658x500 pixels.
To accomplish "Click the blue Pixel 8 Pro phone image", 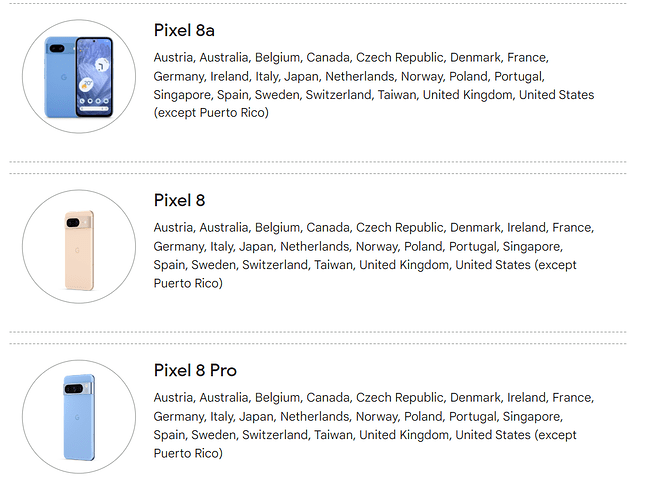I will pyautogui.click(x=78, y=417).
